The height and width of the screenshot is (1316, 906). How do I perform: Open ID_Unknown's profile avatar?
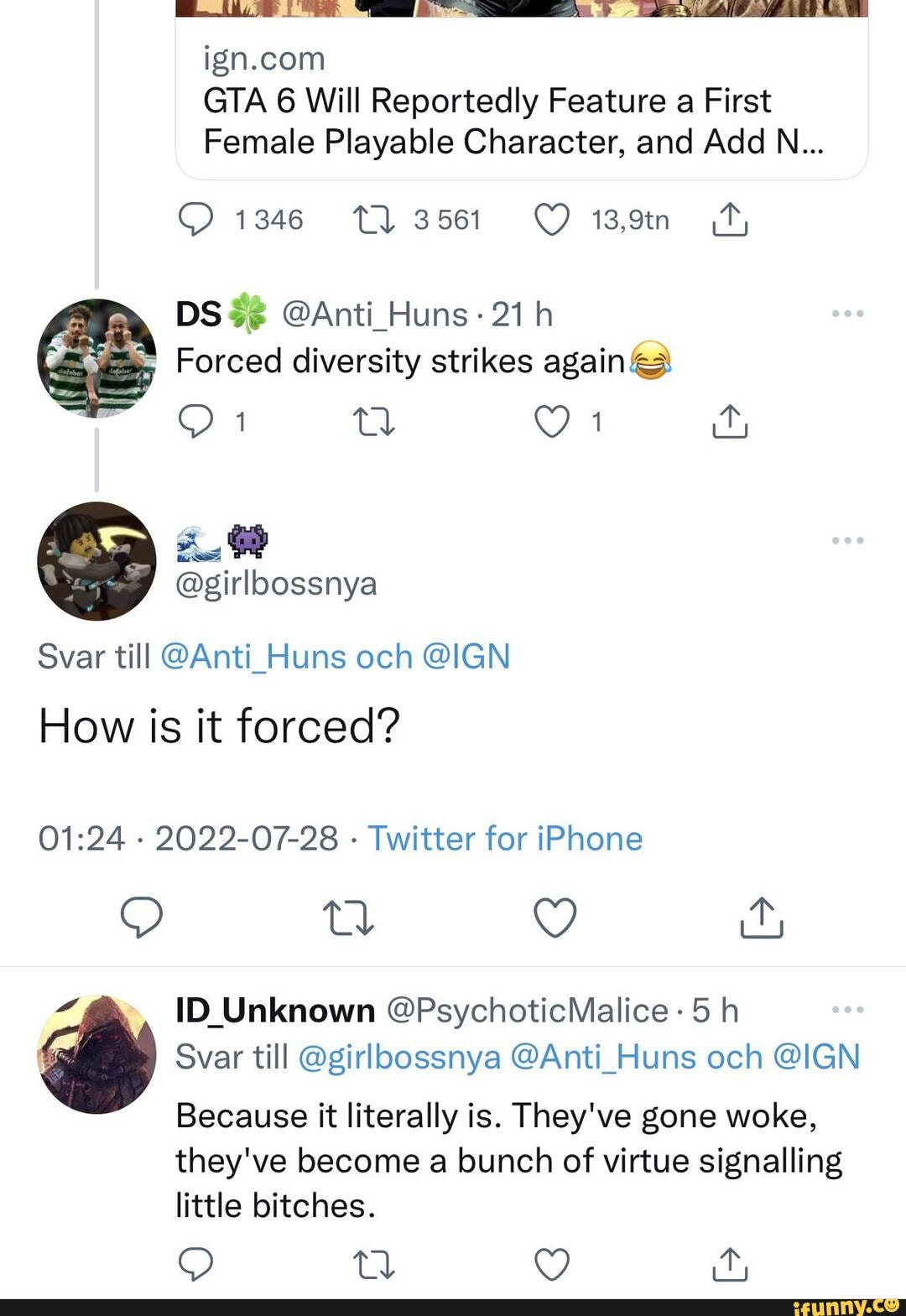pos(97,1054)
